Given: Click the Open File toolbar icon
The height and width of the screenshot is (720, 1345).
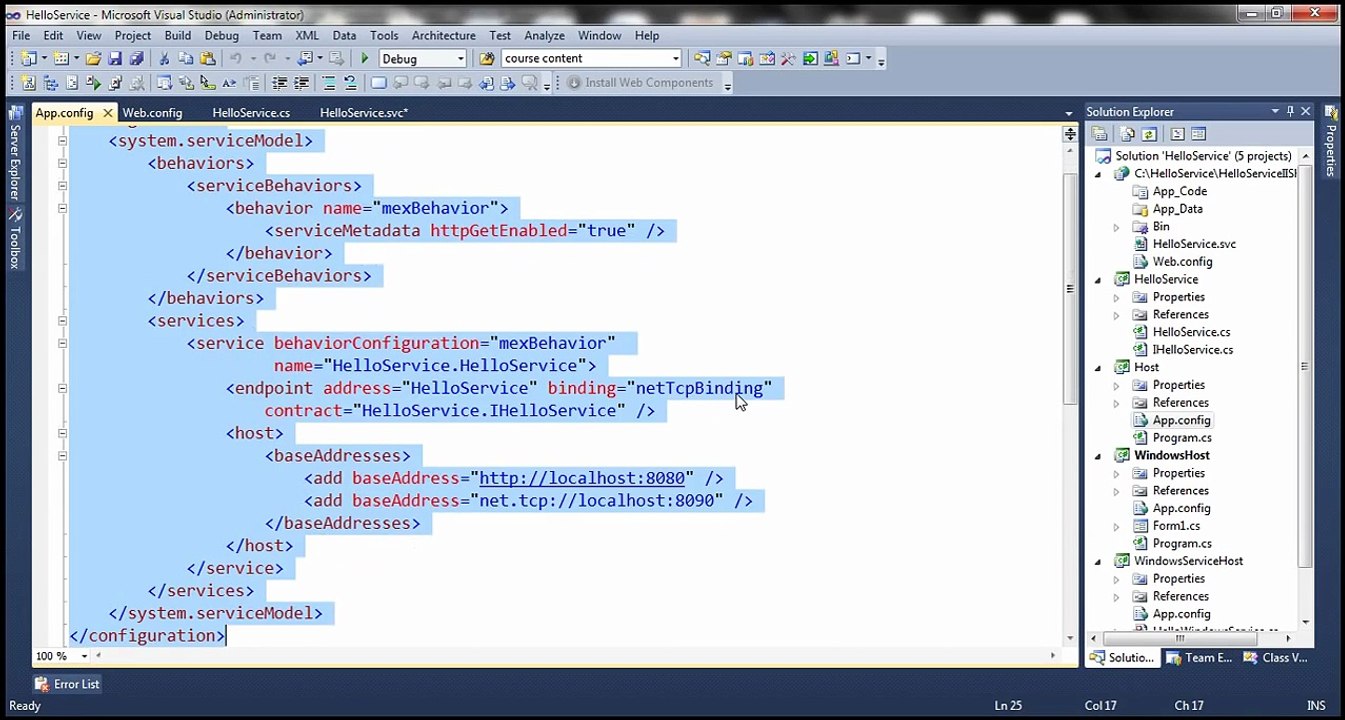Looking at the screenshot, I should (92, 59).
